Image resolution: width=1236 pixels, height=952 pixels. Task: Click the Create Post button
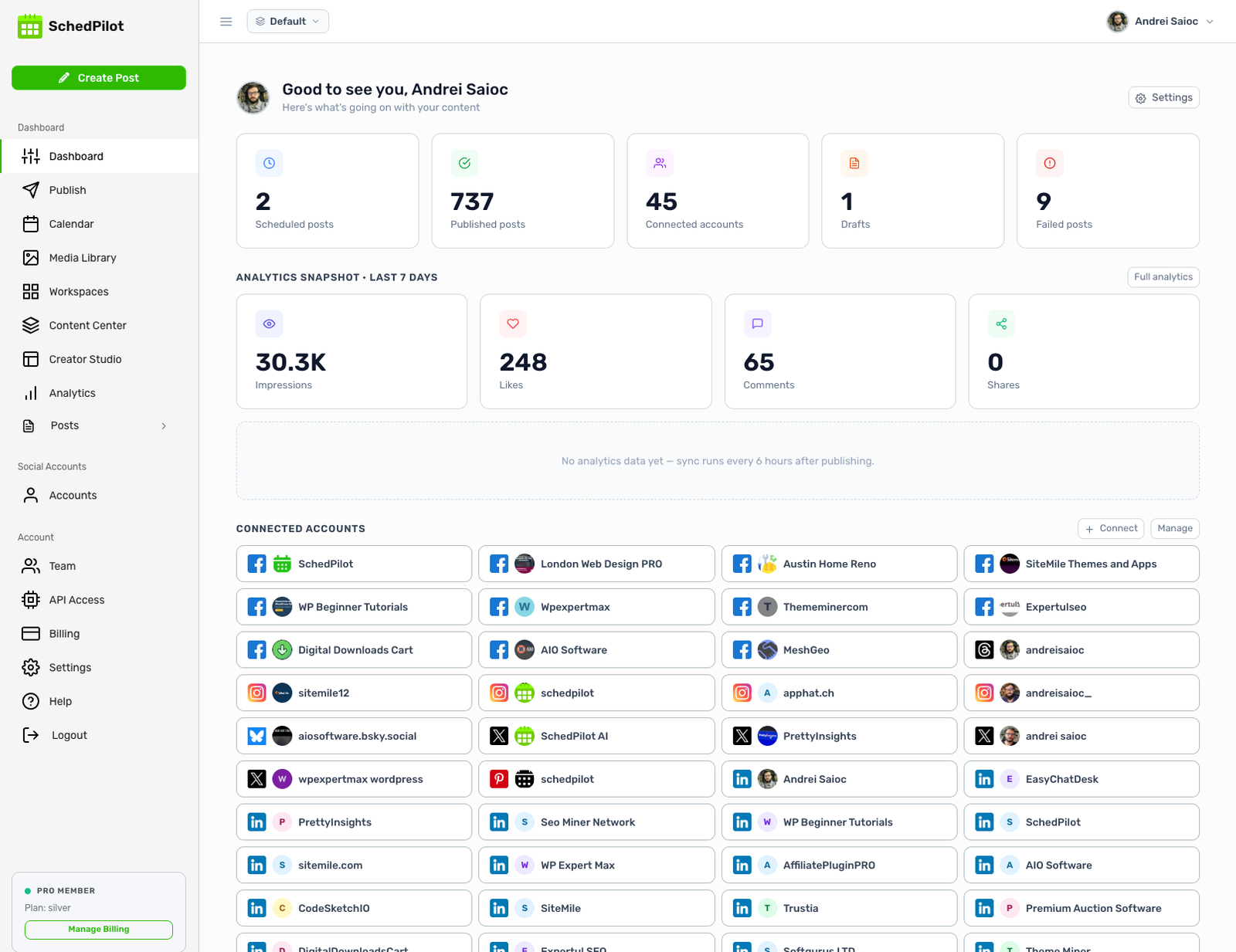99,78
